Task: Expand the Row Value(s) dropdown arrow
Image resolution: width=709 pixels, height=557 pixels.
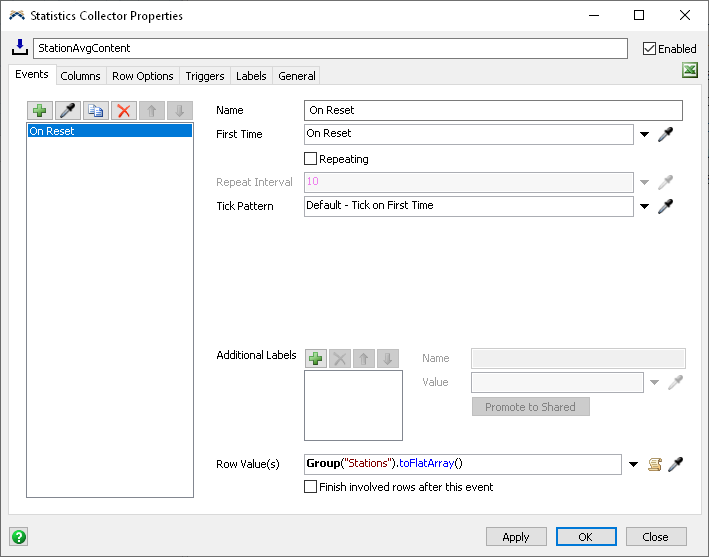Action: [634, 464]
